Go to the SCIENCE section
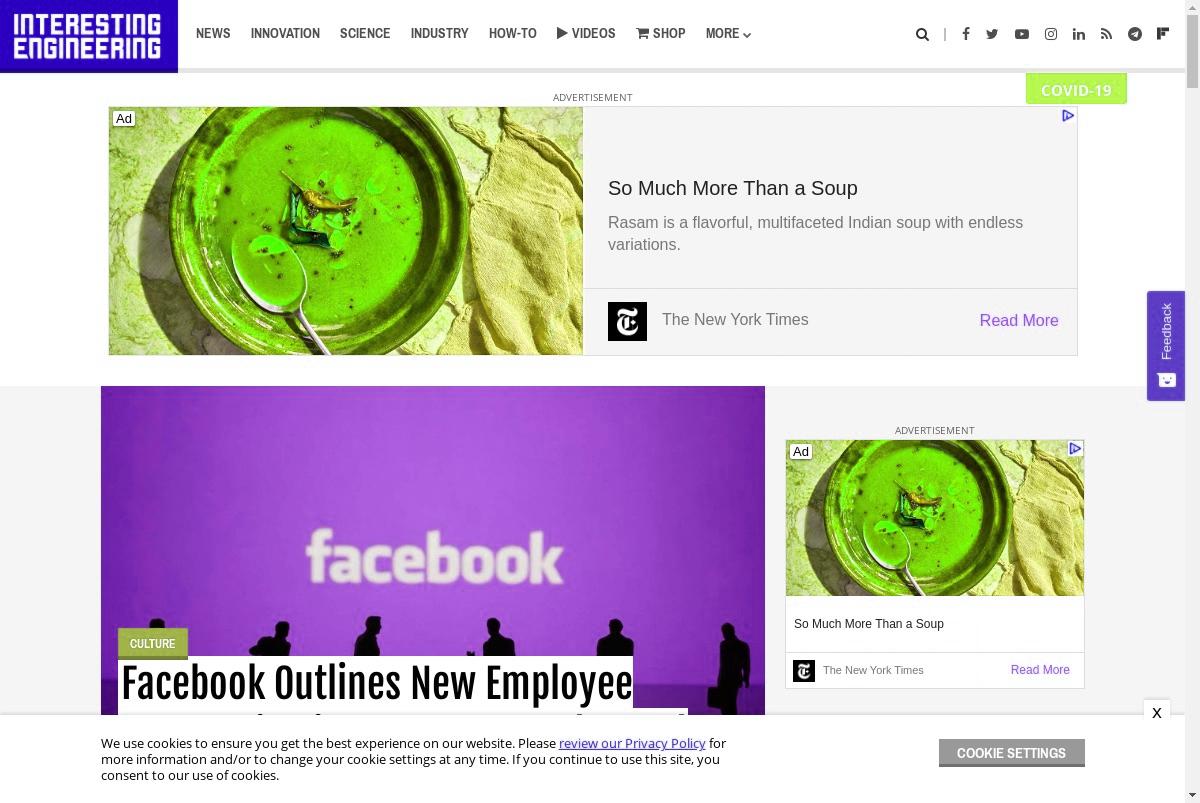 click(365, 34)
